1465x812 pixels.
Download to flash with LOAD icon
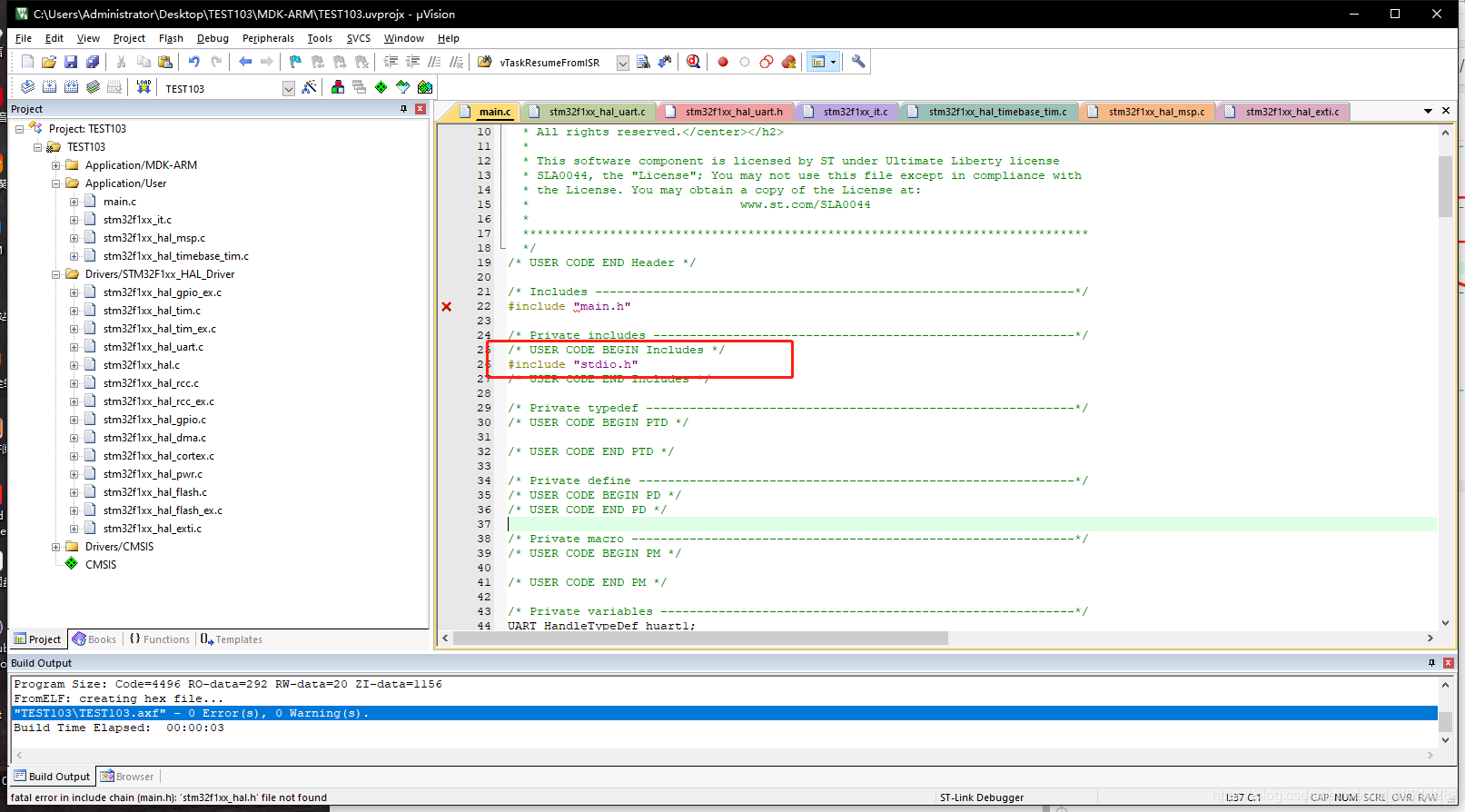coord(144,87)
